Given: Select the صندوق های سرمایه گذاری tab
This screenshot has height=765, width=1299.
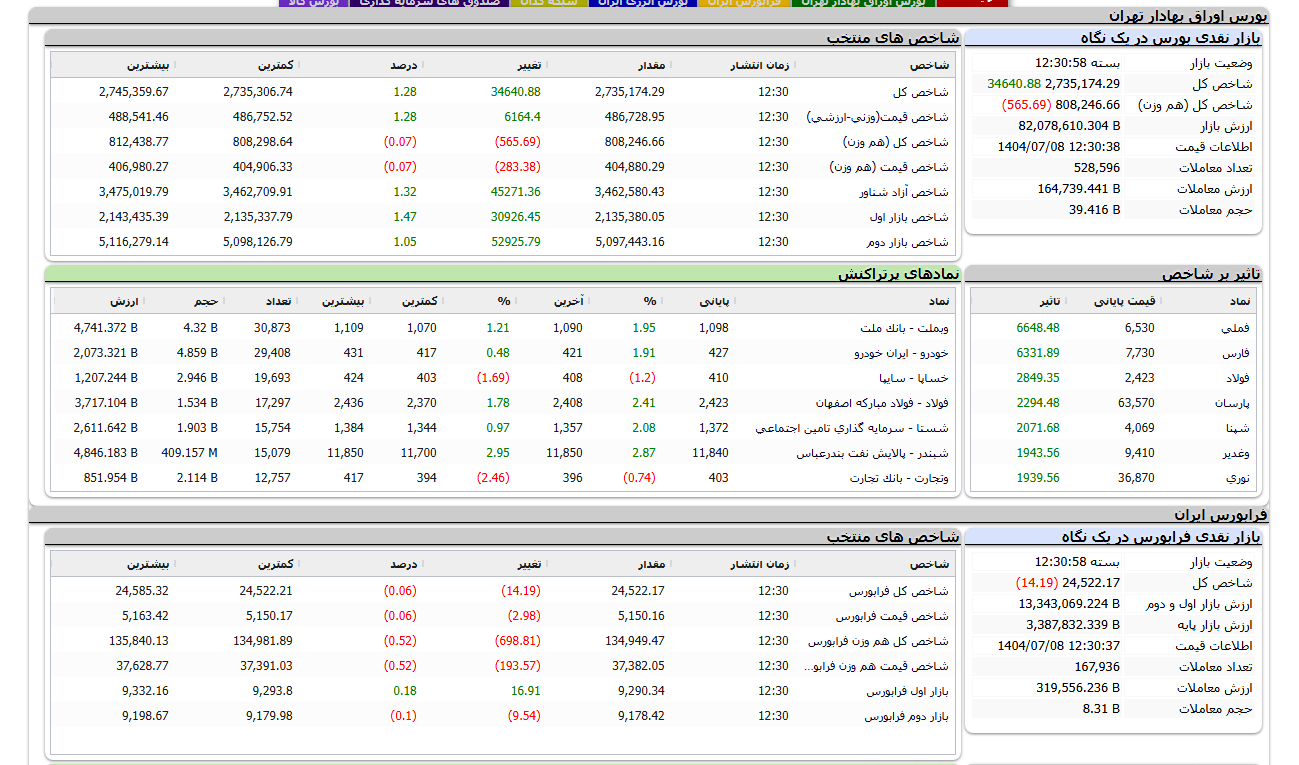Looking at the screenshot, I should (428, 3).
